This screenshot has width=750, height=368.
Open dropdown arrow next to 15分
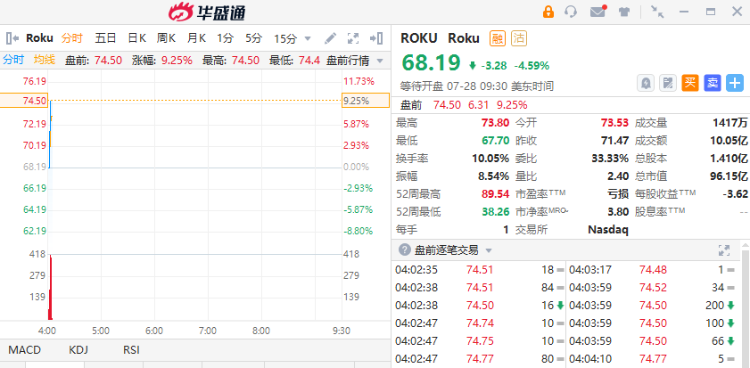click(x=308, y=38)
